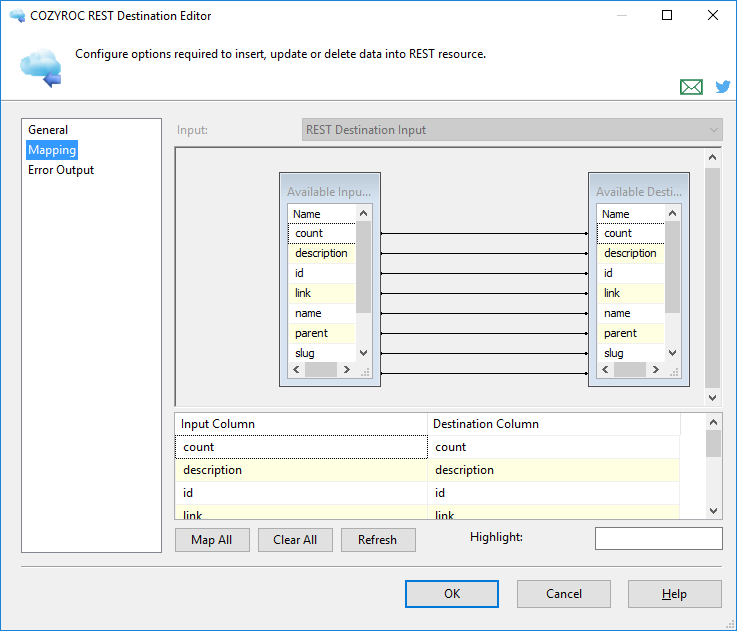
Task: Click Name header in Available Destination list
Action: (631, 214)
